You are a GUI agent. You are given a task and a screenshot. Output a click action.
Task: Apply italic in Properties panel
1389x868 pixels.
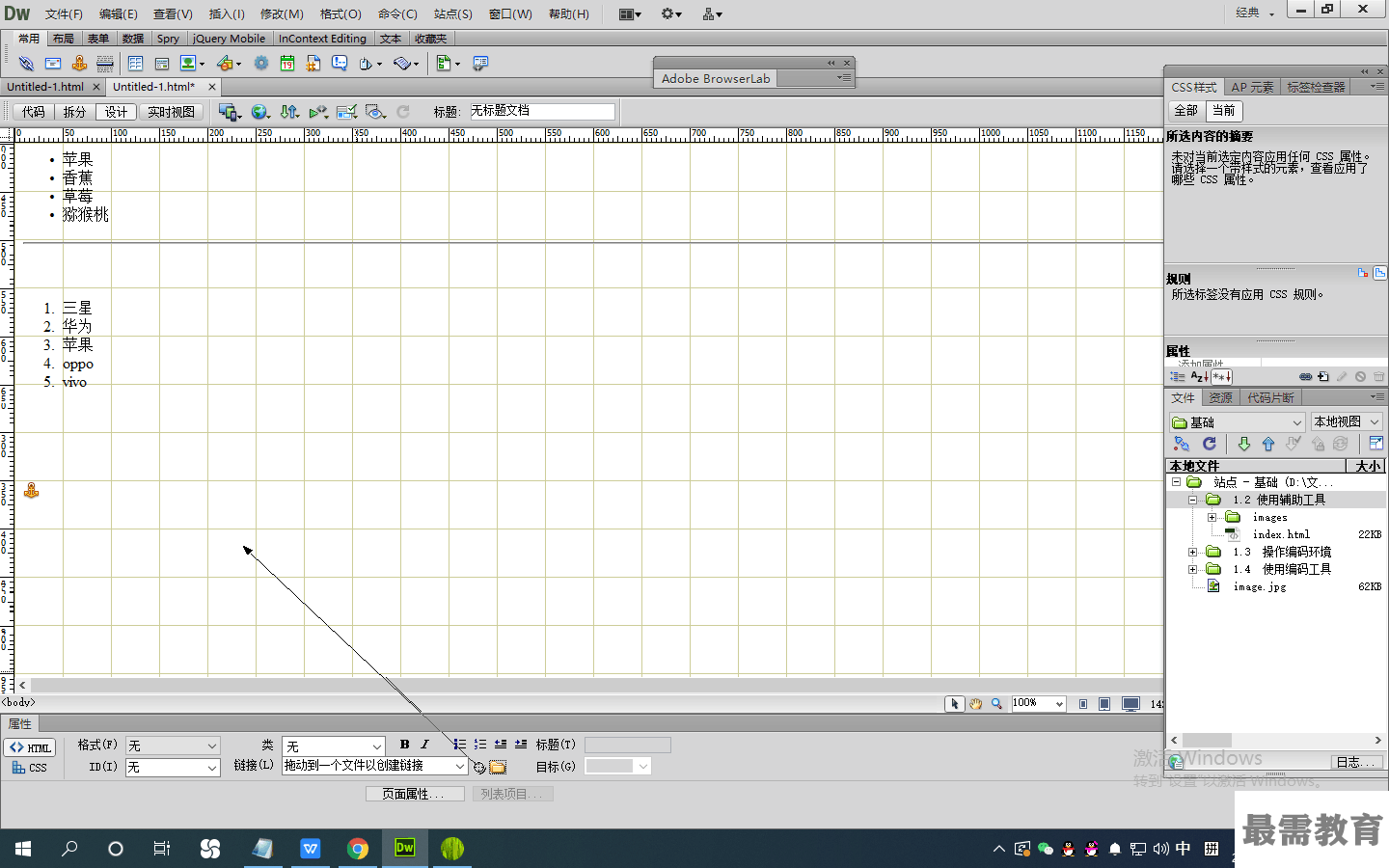[x=424, y=745]
